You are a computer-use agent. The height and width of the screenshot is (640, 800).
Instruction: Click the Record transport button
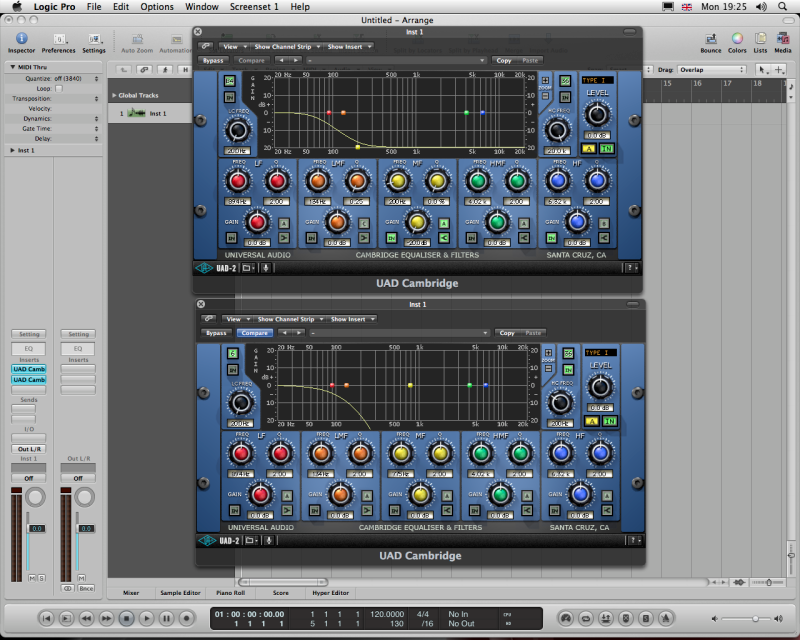(x=187, y=619)
